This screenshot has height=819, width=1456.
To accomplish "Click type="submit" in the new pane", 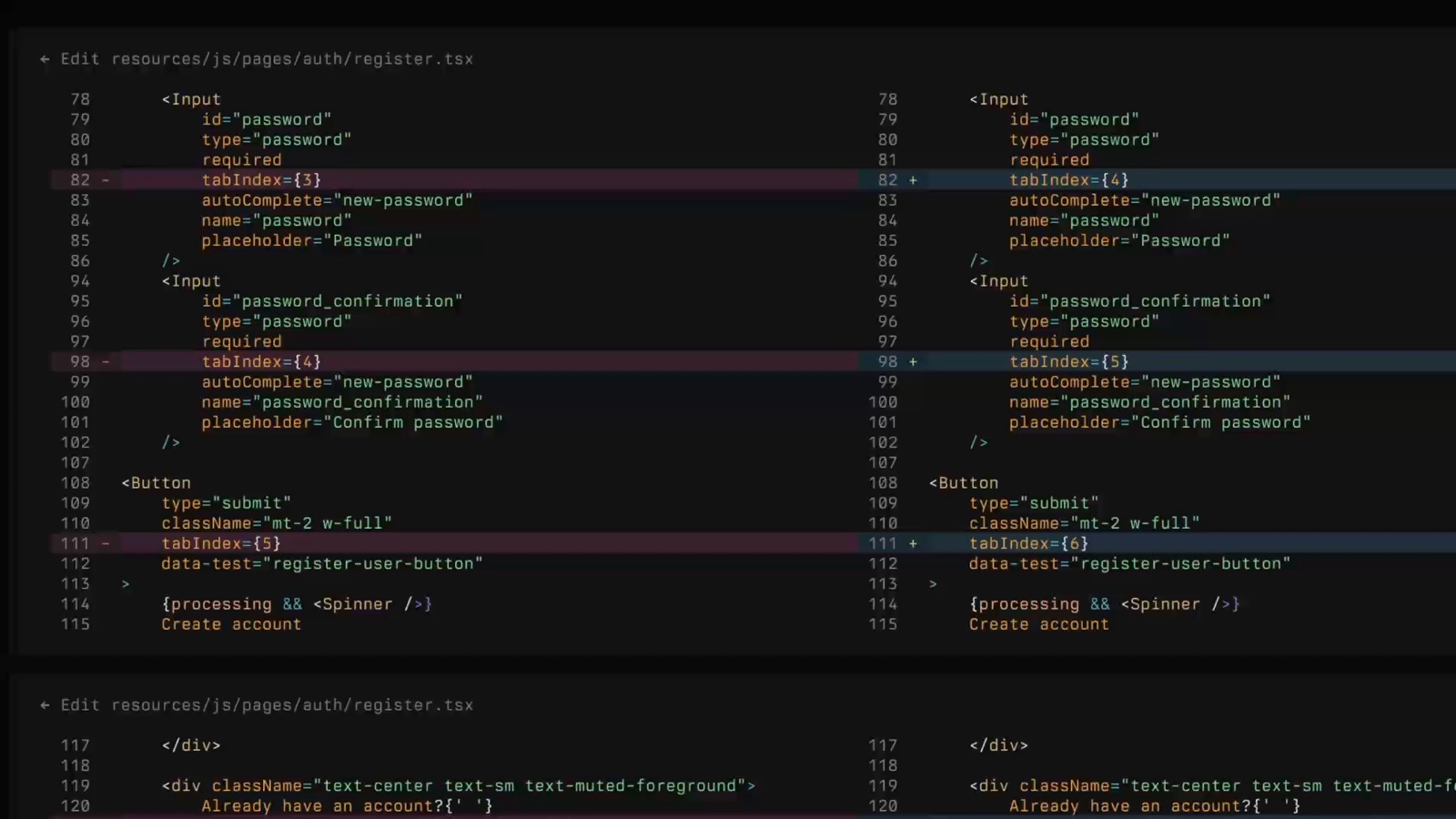I will 1034,503.
